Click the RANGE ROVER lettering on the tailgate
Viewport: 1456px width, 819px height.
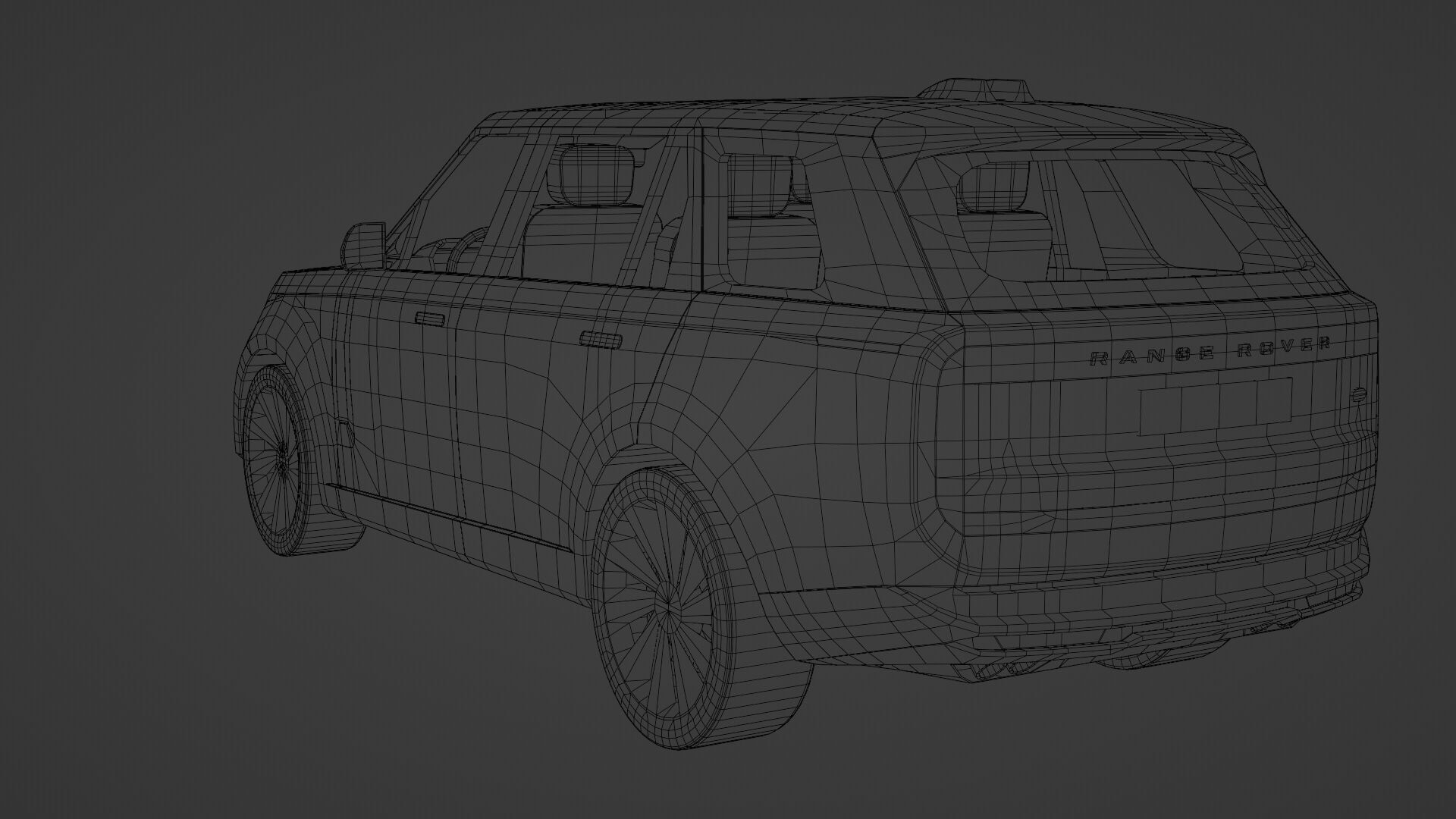click(1210, 351)
